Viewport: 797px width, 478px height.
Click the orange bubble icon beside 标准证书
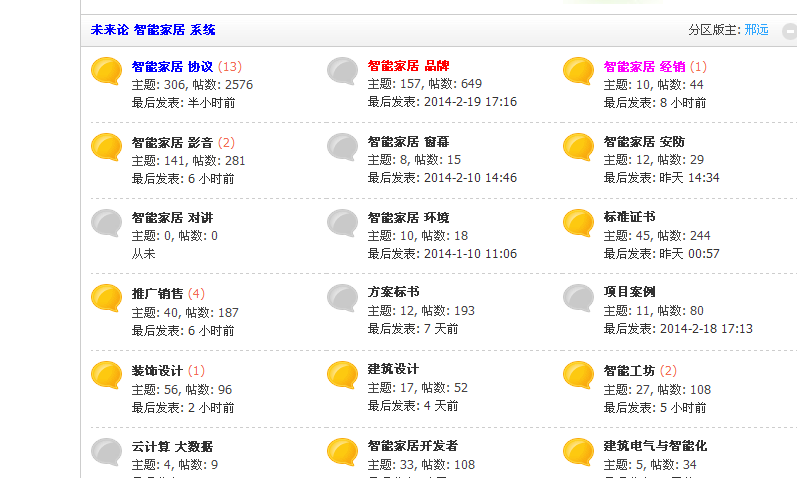click(x=579, y=222)
